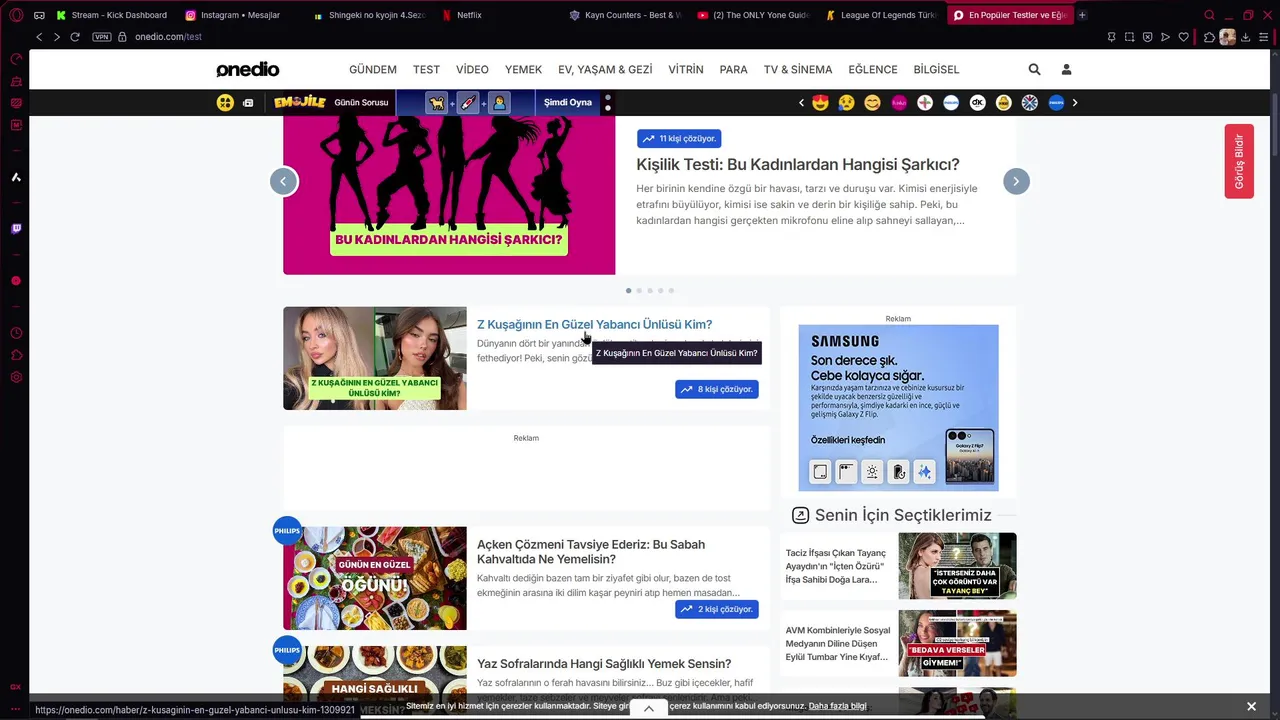Open the browser downloads icon
1280x720 pixels.
coord(1245,37)
